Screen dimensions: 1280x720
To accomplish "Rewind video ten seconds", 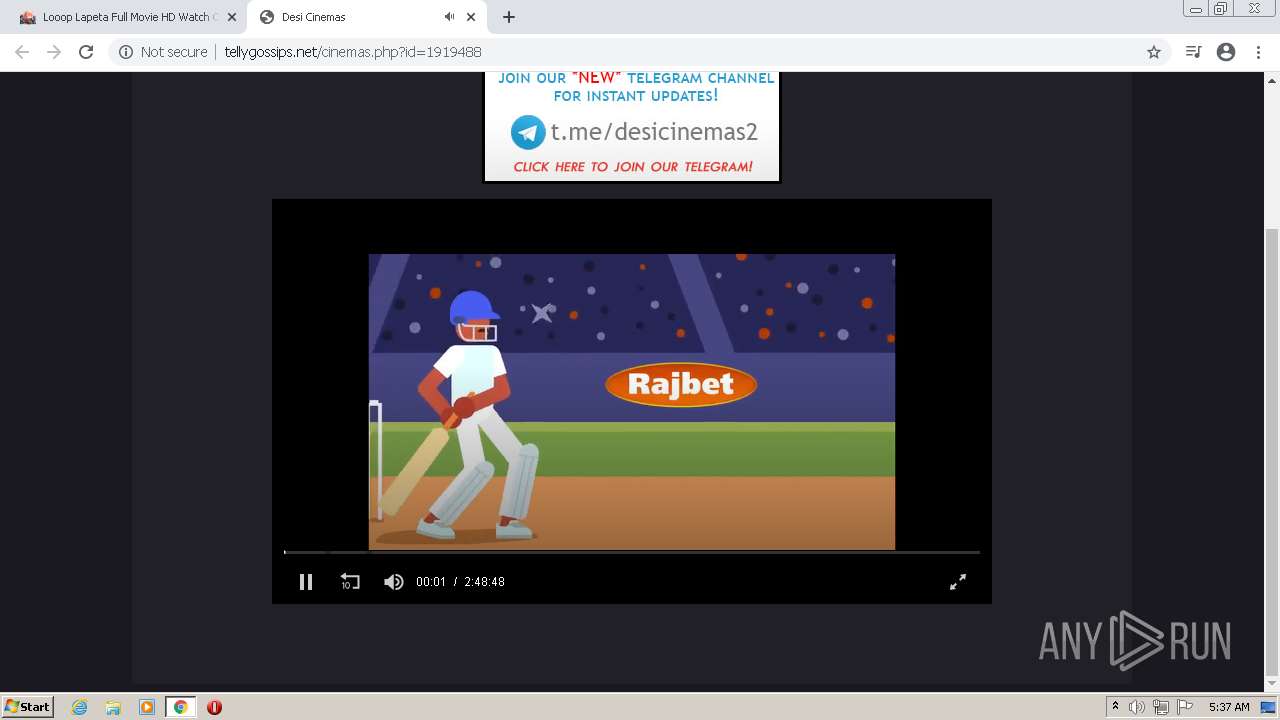I will pos(350,582).
